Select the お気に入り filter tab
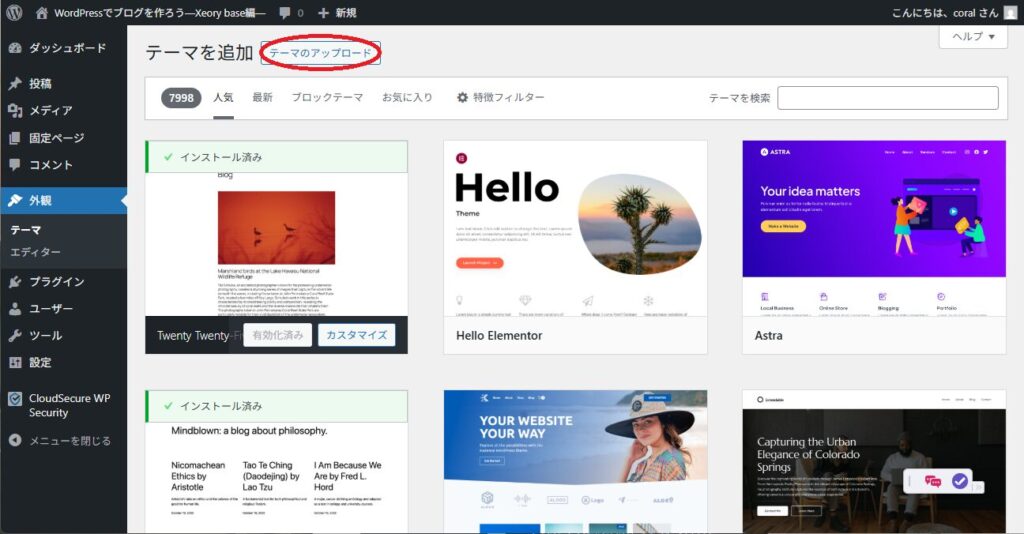The width and height of the screenshot is (1024, 534). click(408, 97)
